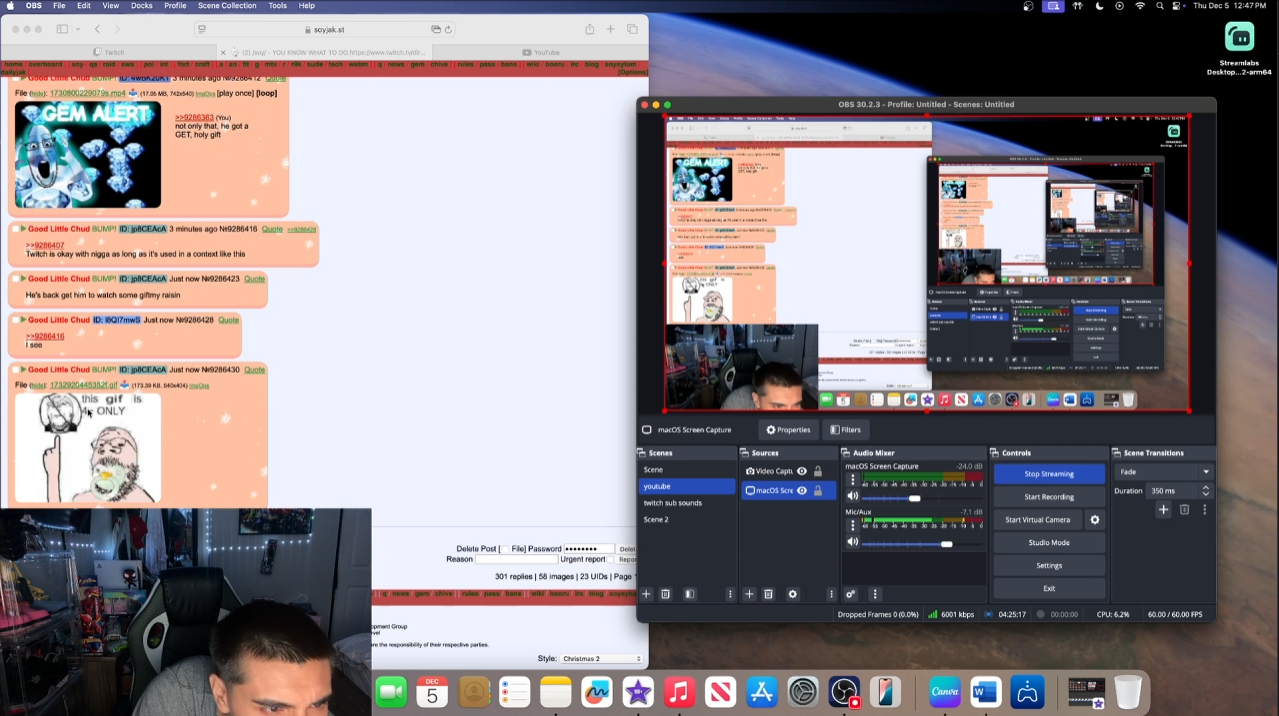The height and width of the screenshot is (716, 1279).
Task: Open Virtual Camera settings gear
Action: click(x=1095, y=520)
